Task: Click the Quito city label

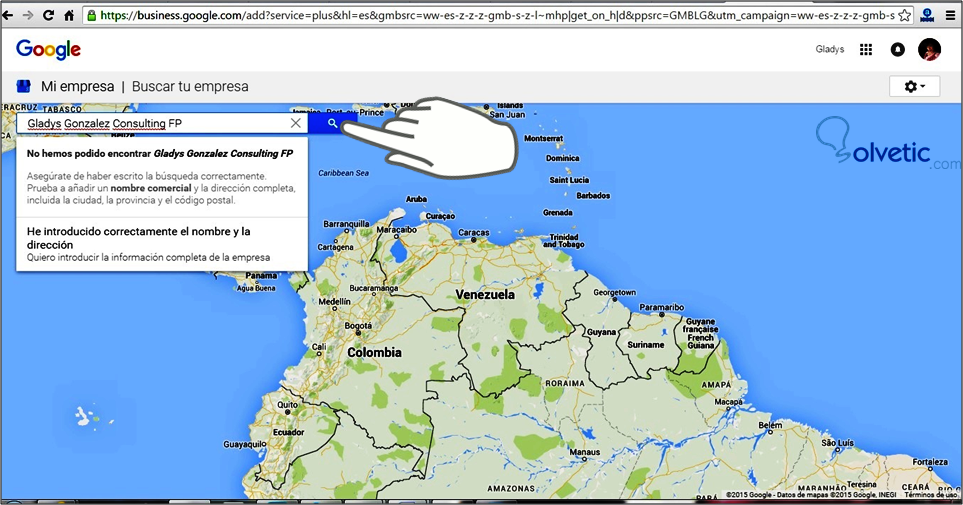Action: [x=287, y=405]
